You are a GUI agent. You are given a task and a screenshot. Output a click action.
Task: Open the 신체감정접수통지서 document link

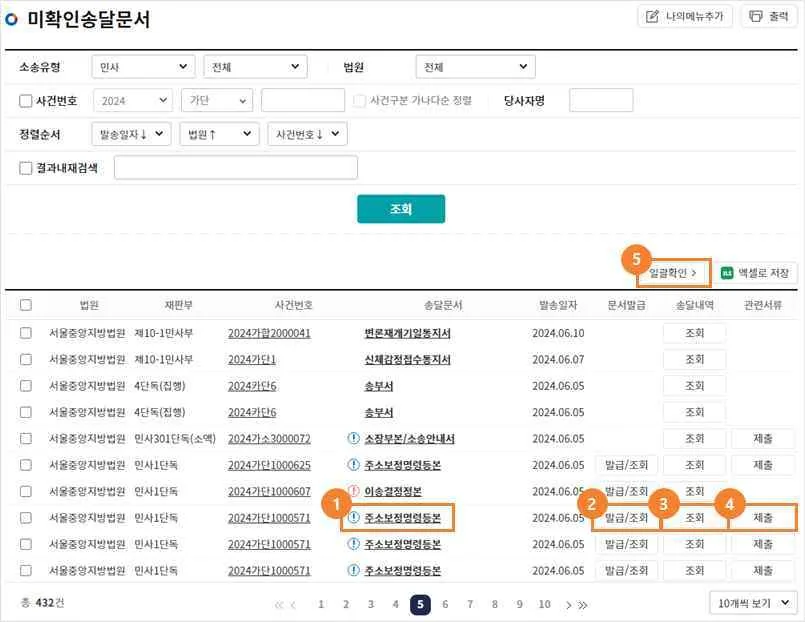(408, 359)
